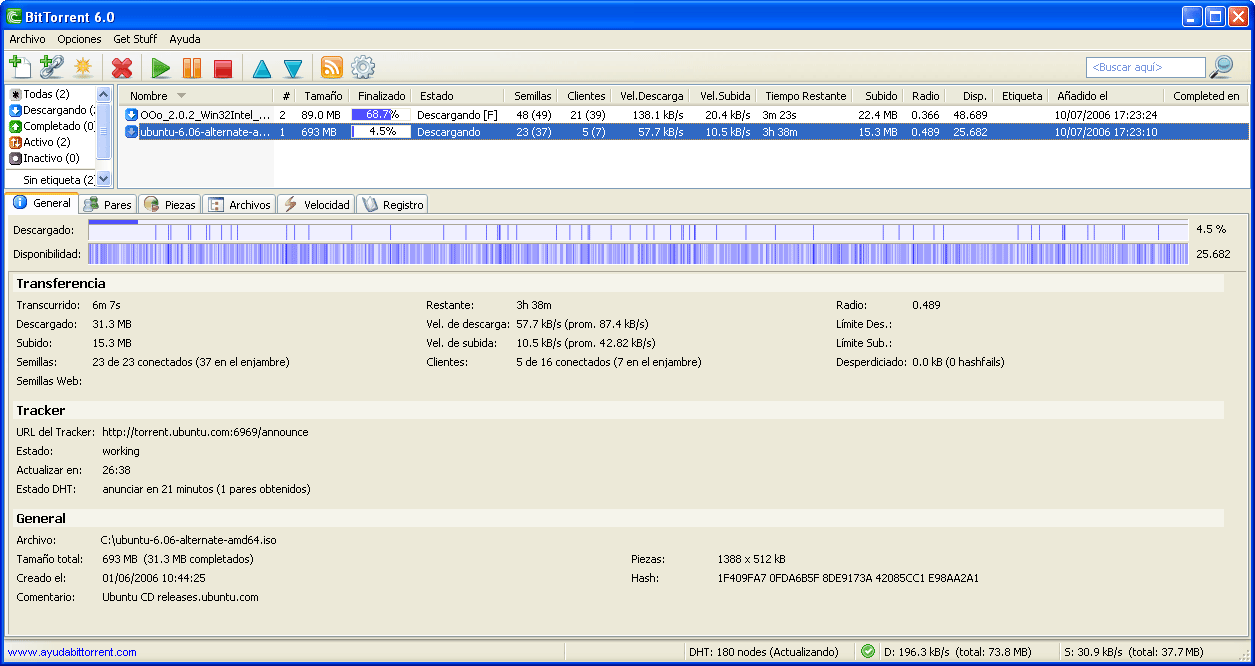1255x666 pixels.
Task: Click the Hash value 1F409FA7 text
Action: [848, 578]
